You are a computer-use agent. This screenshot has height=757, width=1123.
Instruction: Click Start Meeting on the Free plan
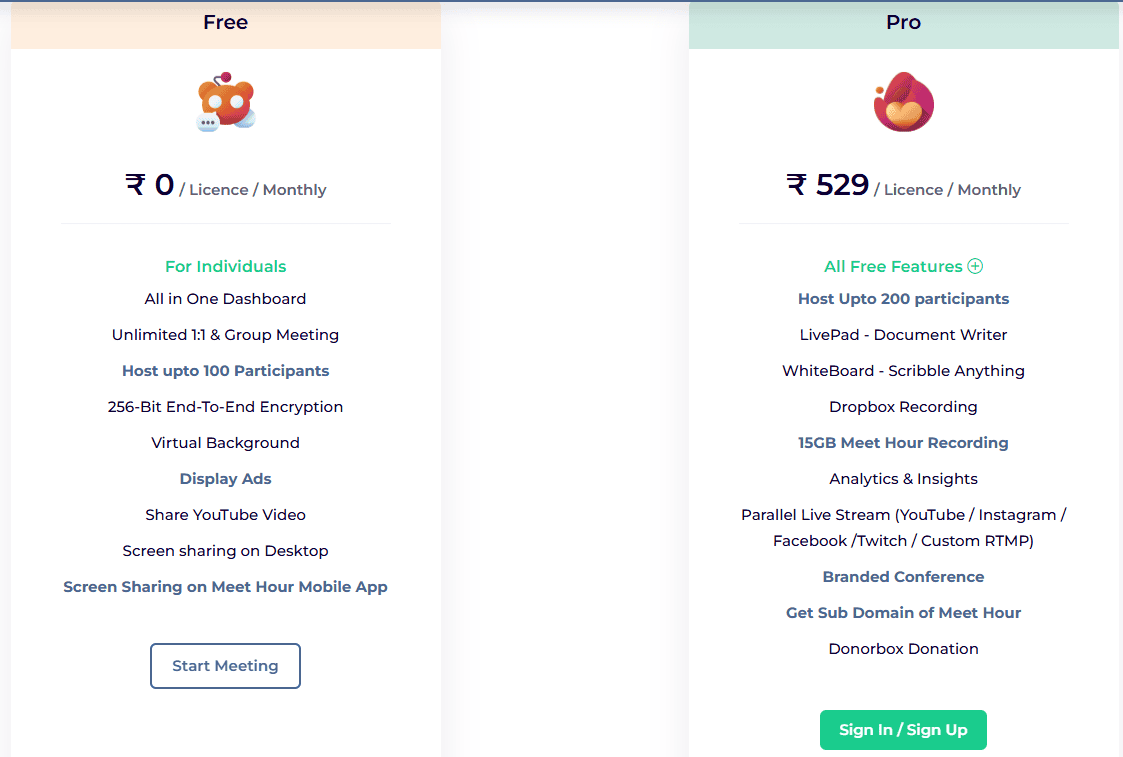[225, 666]
